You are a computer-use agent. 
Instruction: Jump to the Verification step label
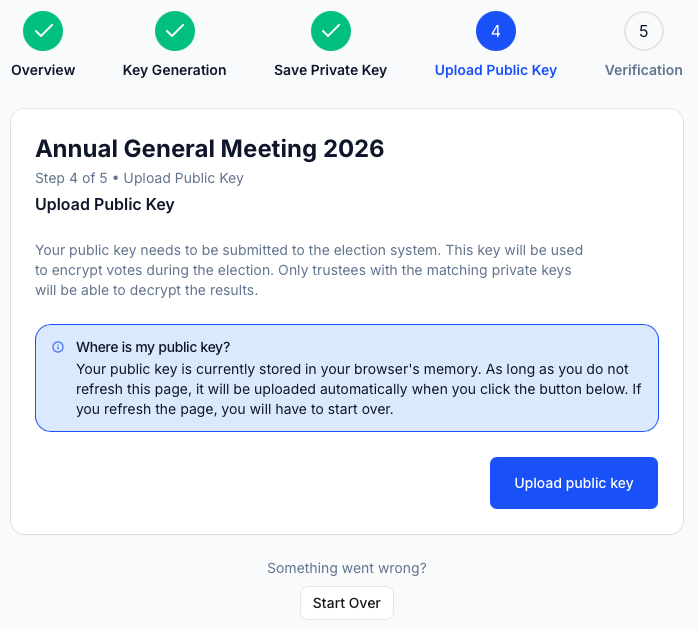pos(644,70)
